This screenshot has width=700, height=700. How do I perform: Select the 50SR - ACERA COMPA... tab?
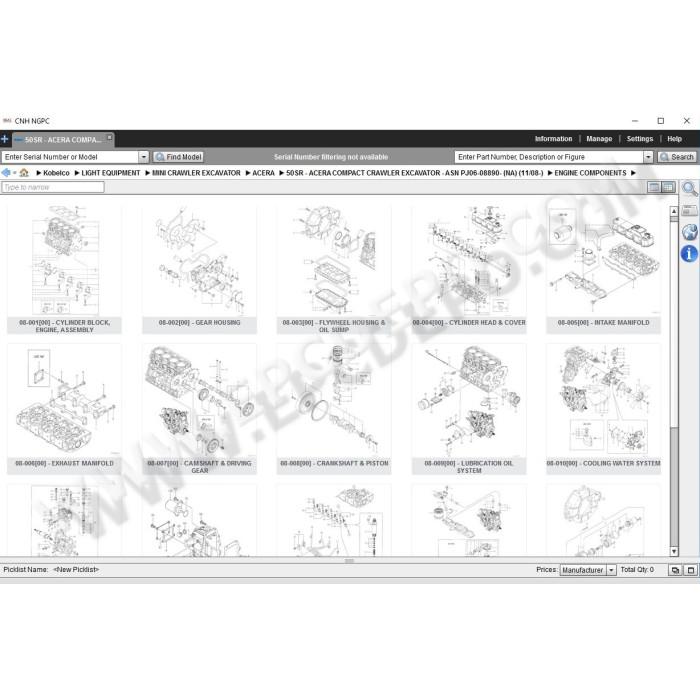pos(62,140)
